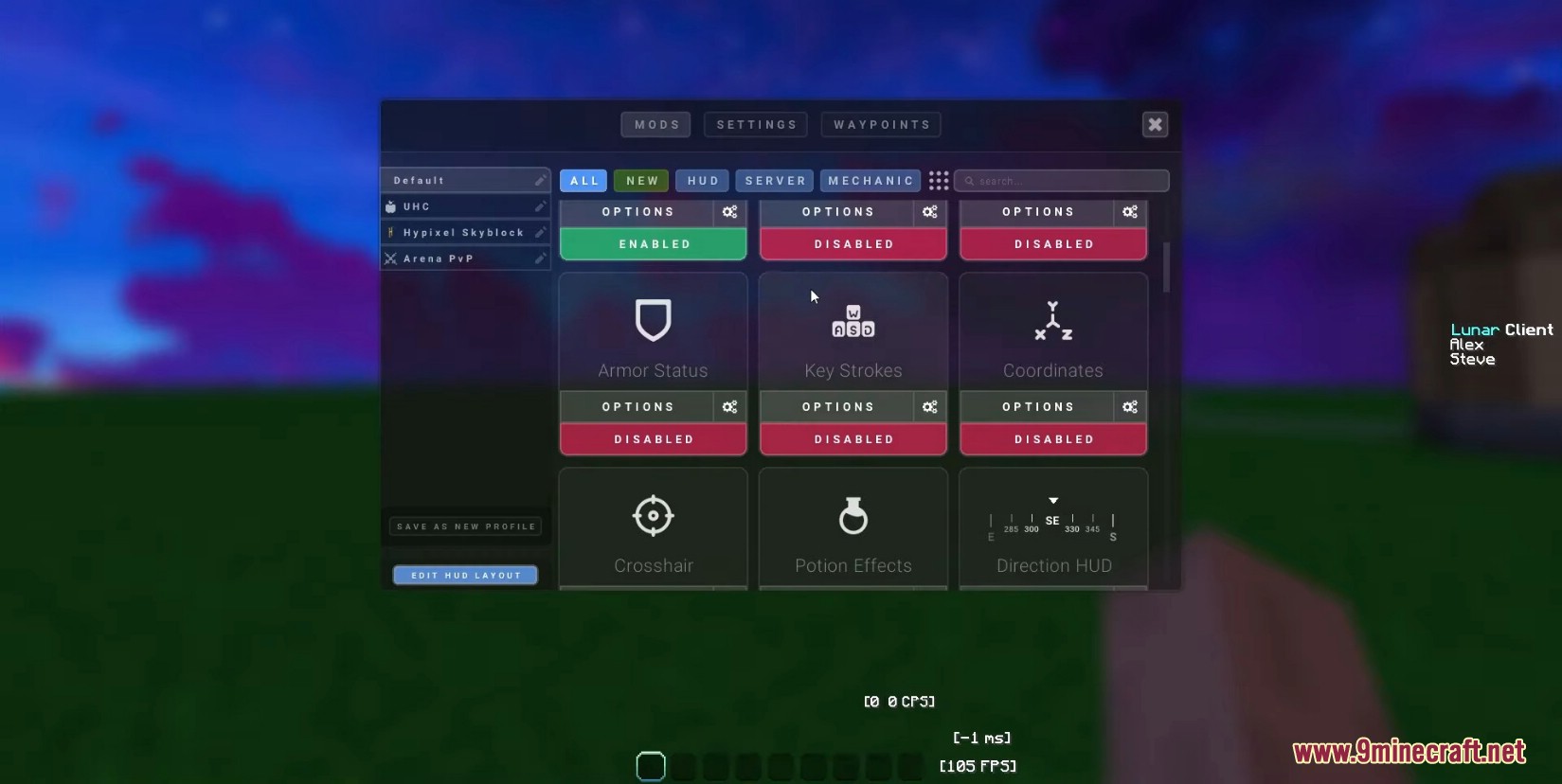Image resolution: width=1562 pixels, height=784 pixels.
Task: Open Coordinates OPTIONS
Action: click(x=1038, y=406)
